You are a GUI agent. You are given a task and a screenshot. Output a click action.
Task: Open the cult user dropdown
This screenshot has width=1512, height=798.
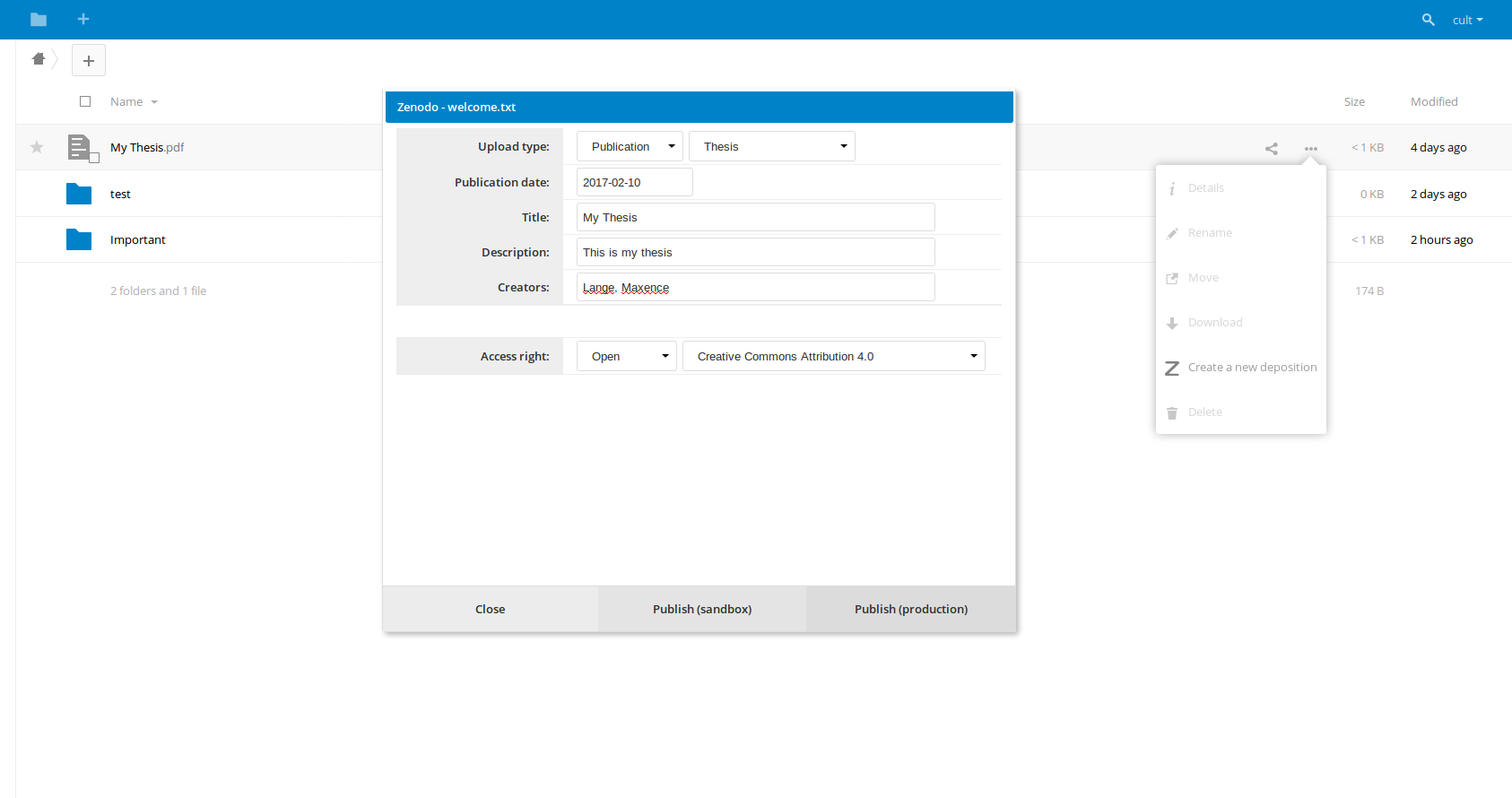pyautogui.click(x=1468, y=20)
